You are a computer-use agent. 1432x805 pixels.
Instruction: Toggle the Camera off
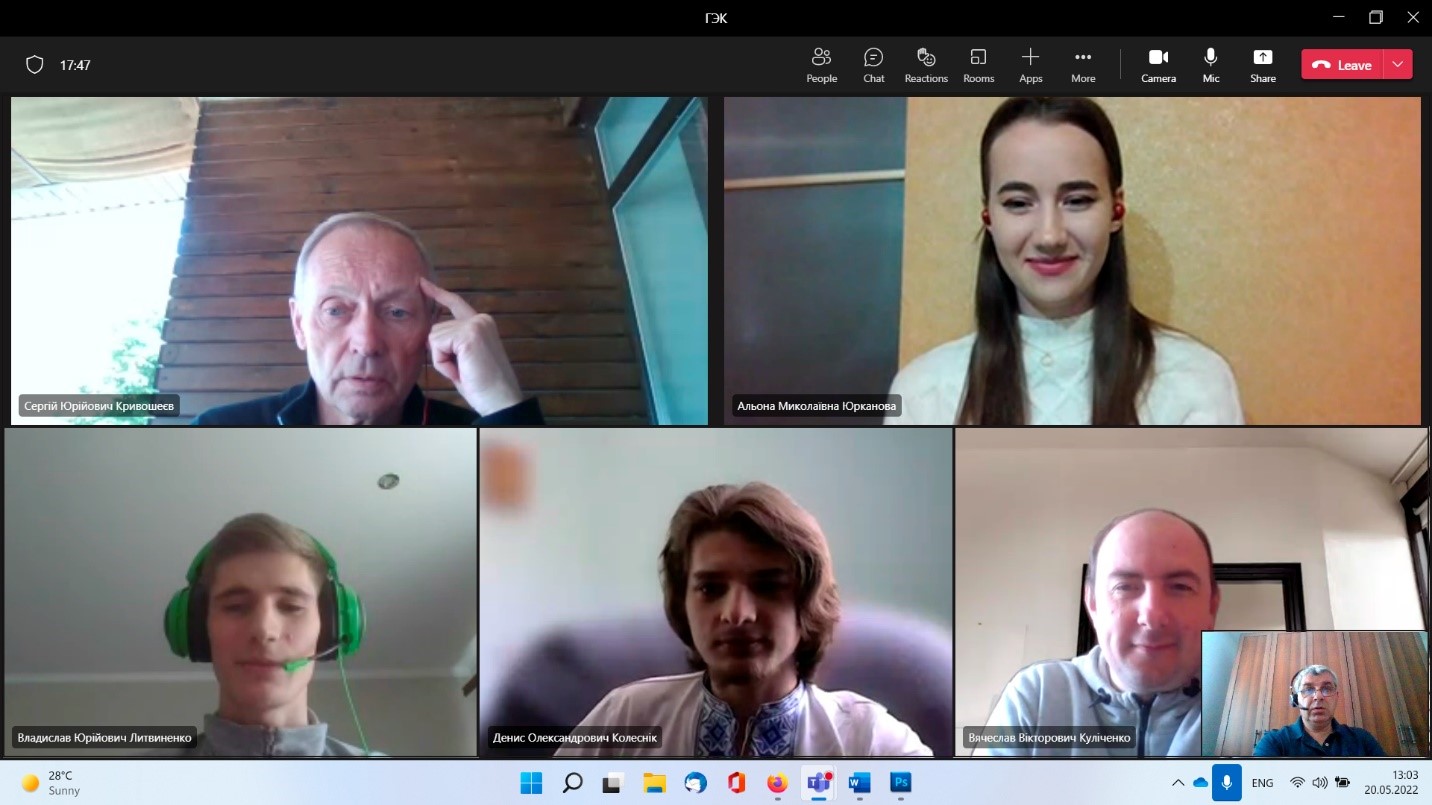pyautogui.click(x=1158, y=65)
